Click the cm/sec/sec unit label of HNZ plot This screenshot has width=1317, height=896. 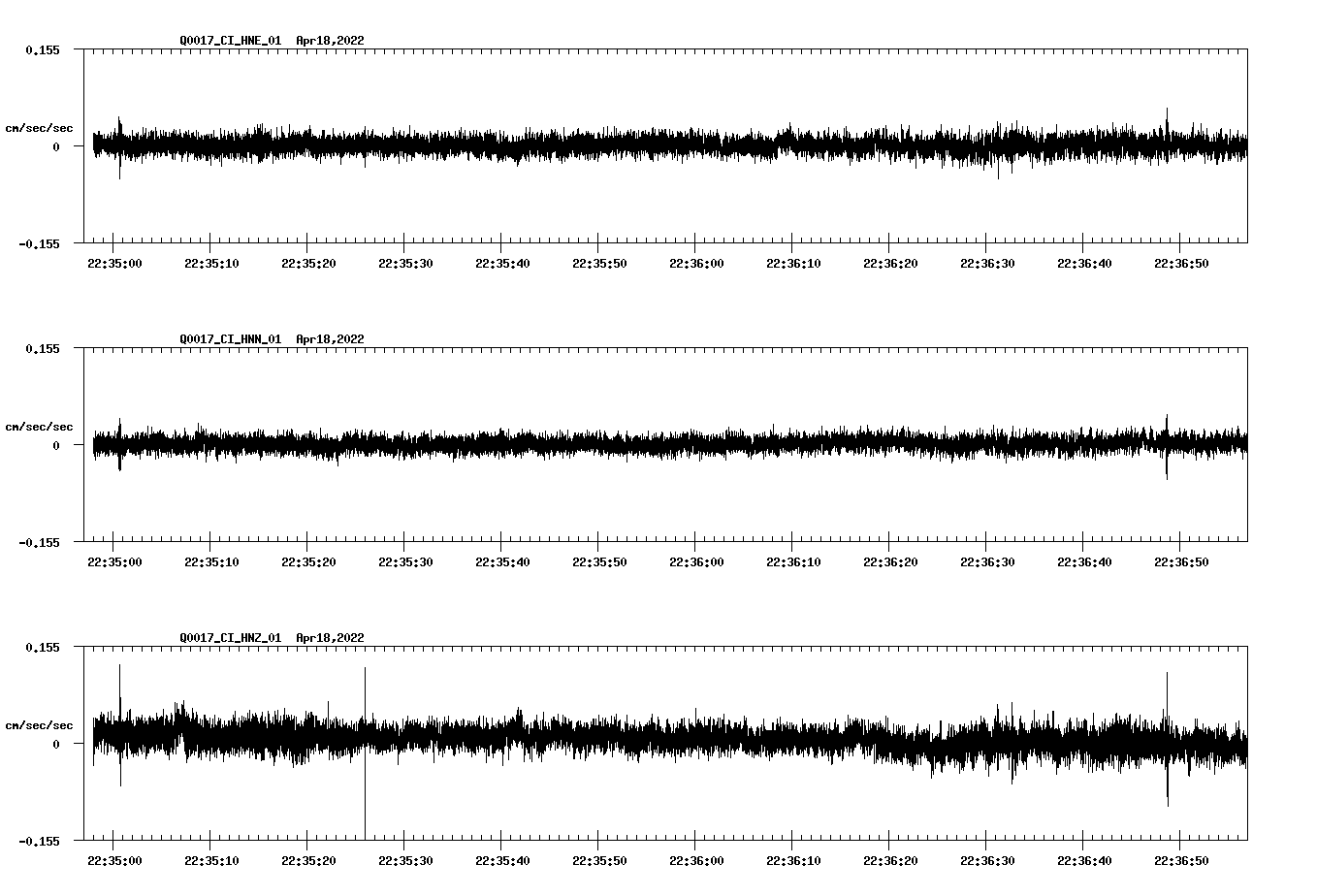pos(39,725)
